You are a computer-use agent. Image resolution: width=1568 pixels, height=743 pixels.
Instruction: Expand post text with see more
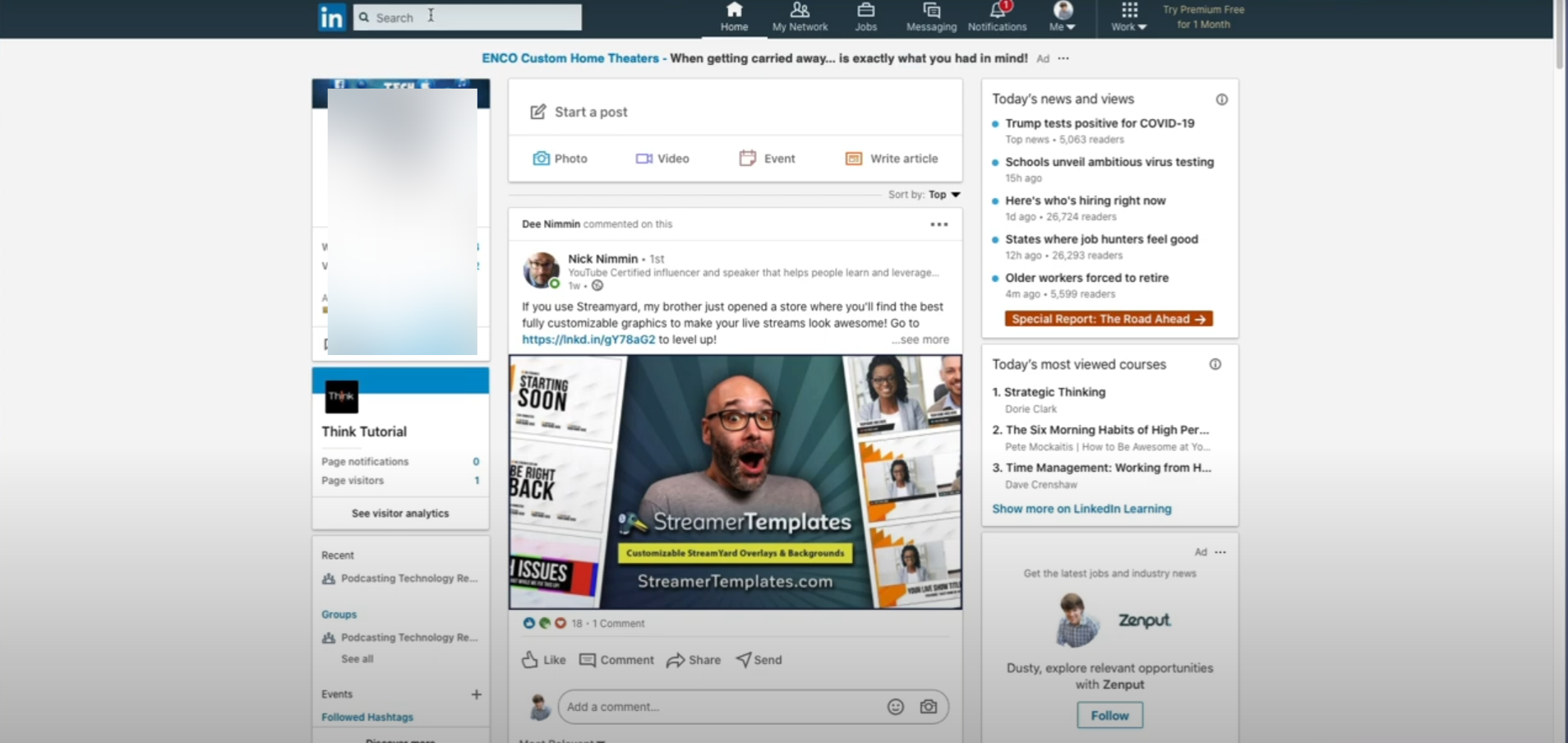point(920,339)
